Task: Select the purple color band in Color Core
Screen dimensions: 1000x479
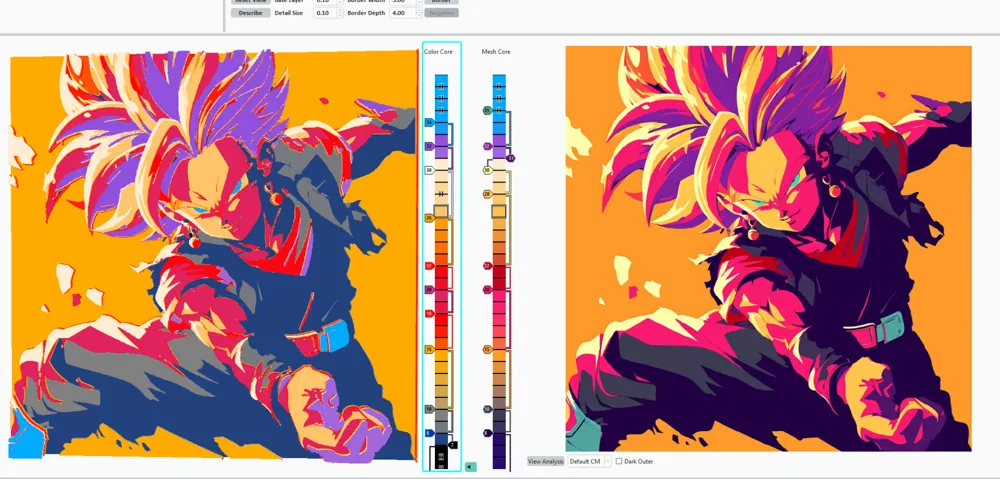Action: click(441, 147)
